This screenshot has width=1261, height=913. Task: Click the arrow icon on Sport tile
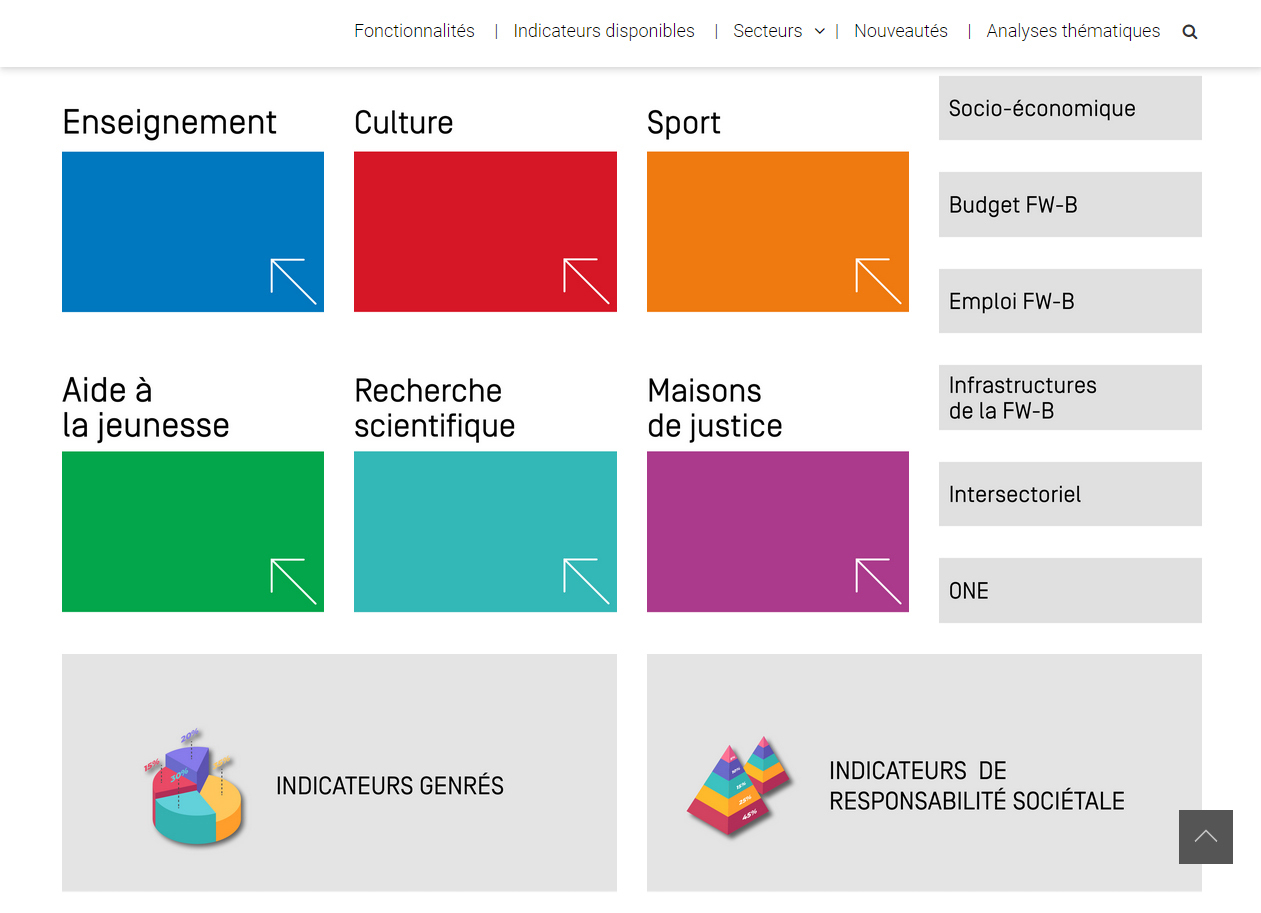(879, 282)
